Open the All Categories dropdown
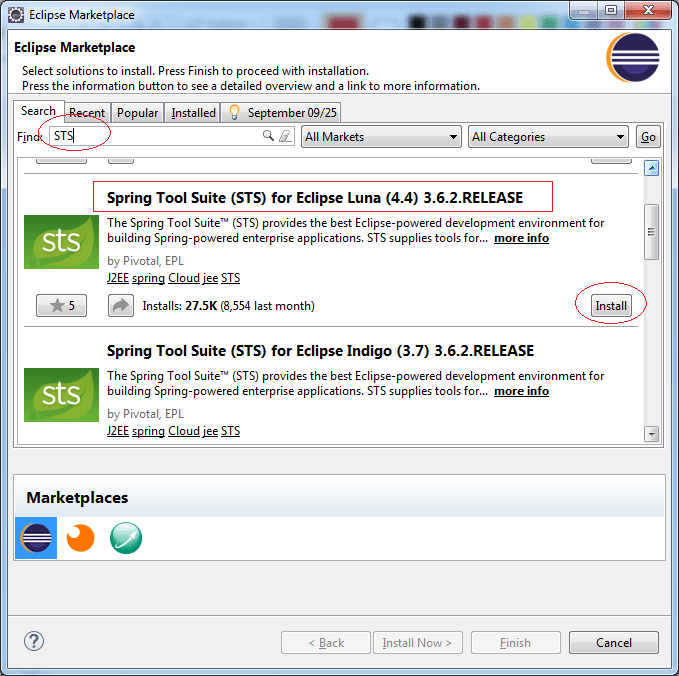 [548, 137]
